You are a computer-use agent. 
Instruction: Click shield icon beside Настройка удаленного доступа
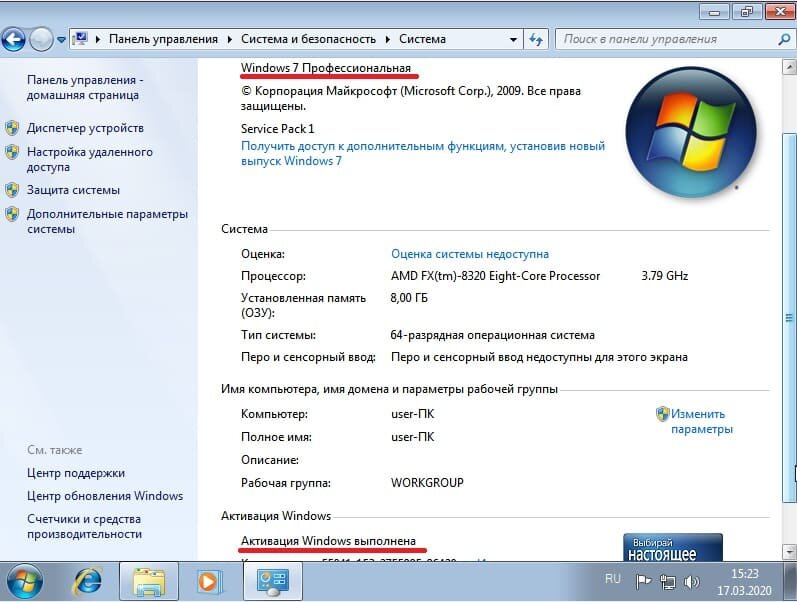[12, 152]
